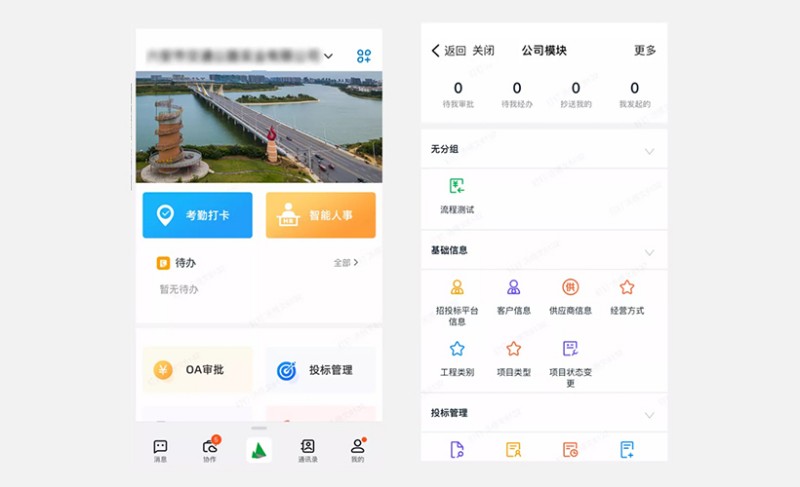The width and height of the screenshot is (800, 487).
Task: Expand the company name dropdown arrow
Action: pyautogui.click(x=329, y=56)
